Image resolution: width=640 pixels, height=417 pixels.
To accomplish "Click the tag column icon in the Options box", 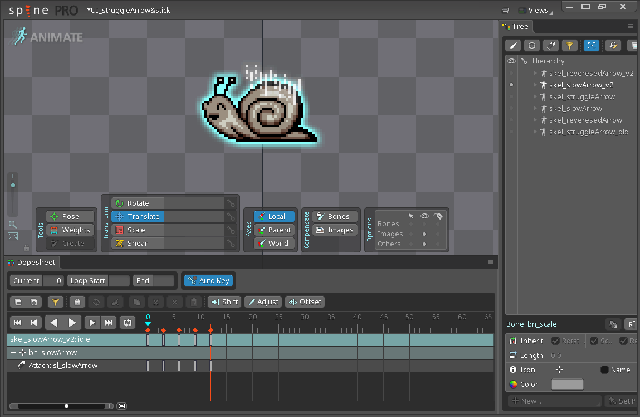I will coord(439,215).
